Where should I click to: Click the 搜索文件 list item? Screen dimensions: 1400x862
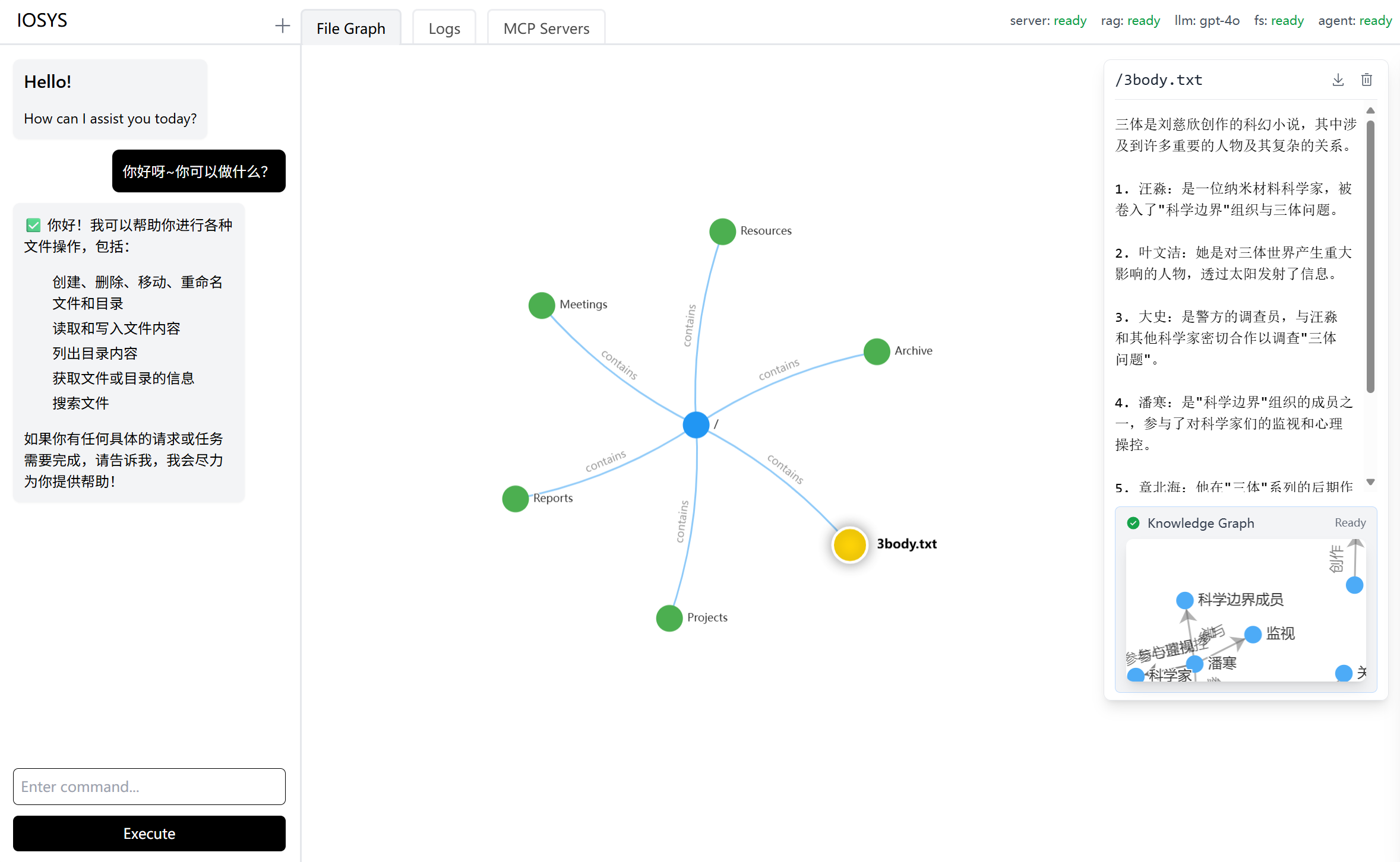click(x=81, y=403)
